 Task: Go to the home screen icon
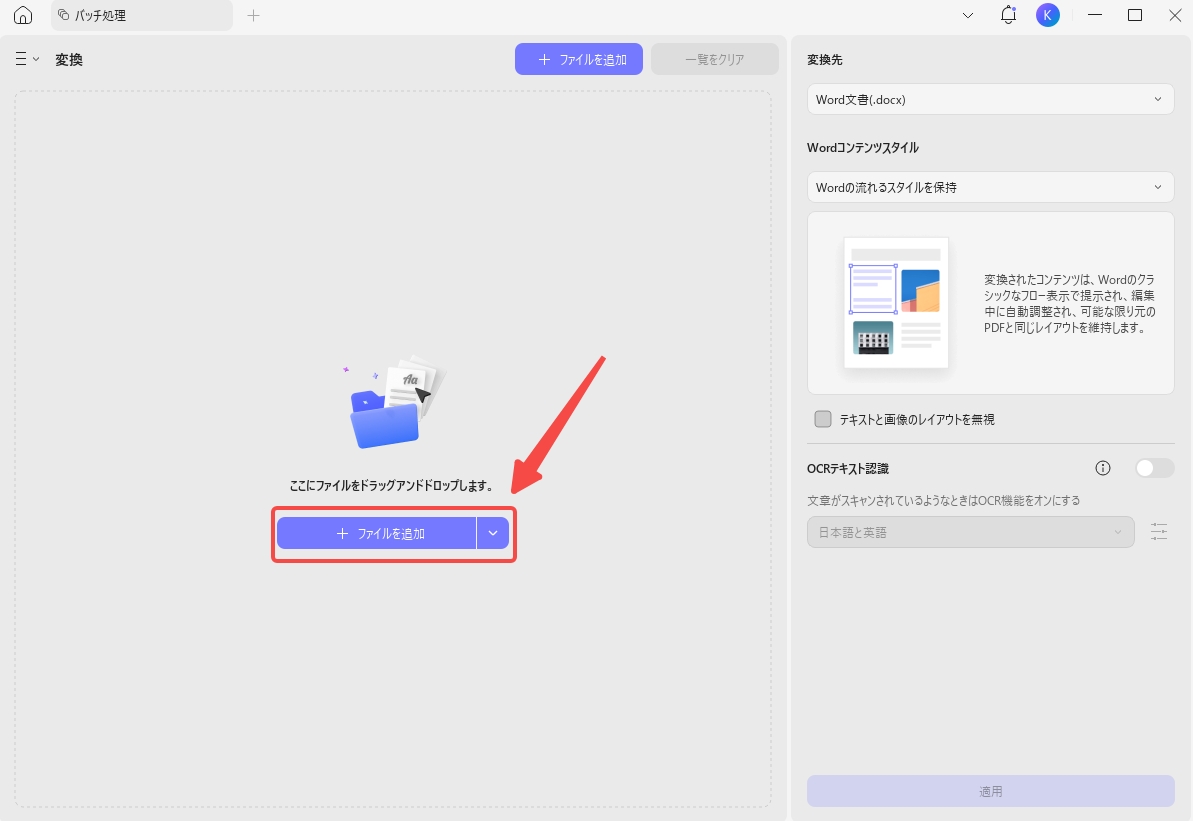[x=24, y=15]
